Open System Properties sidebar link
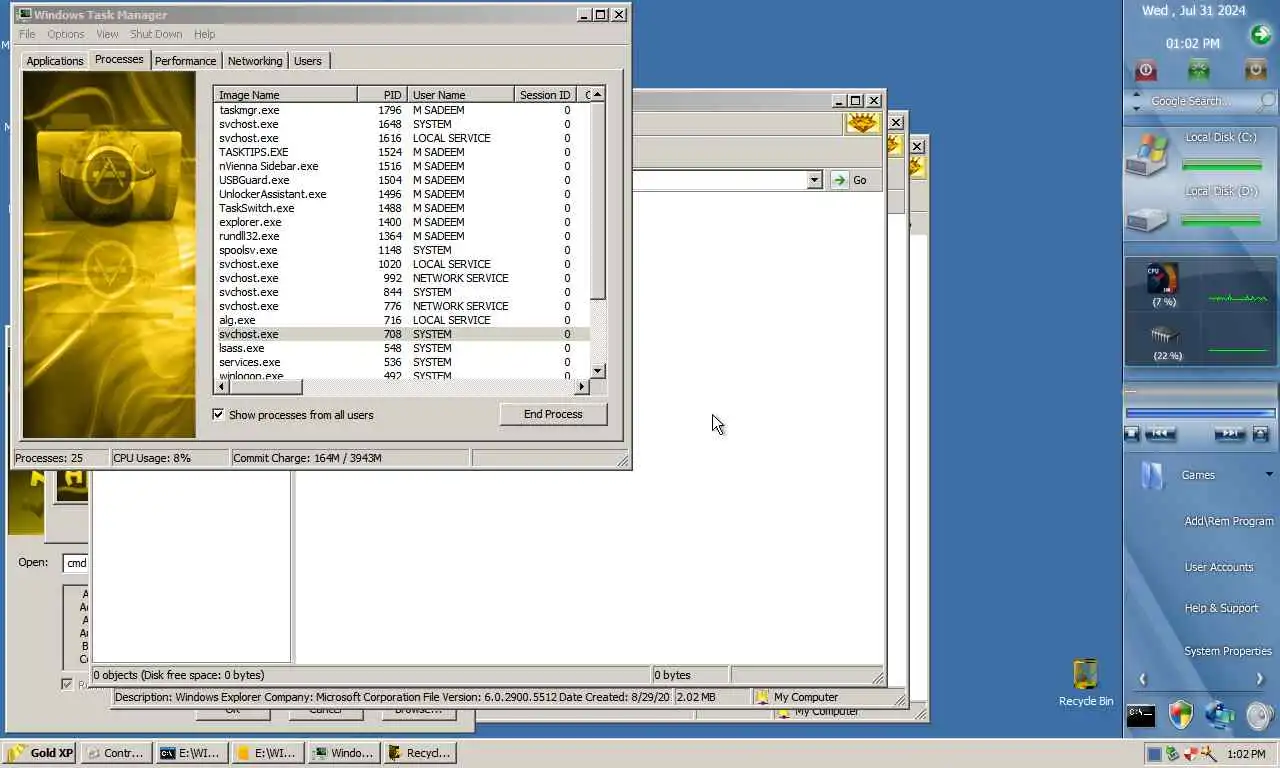1280x768 pixels. tap(1228, 651)
